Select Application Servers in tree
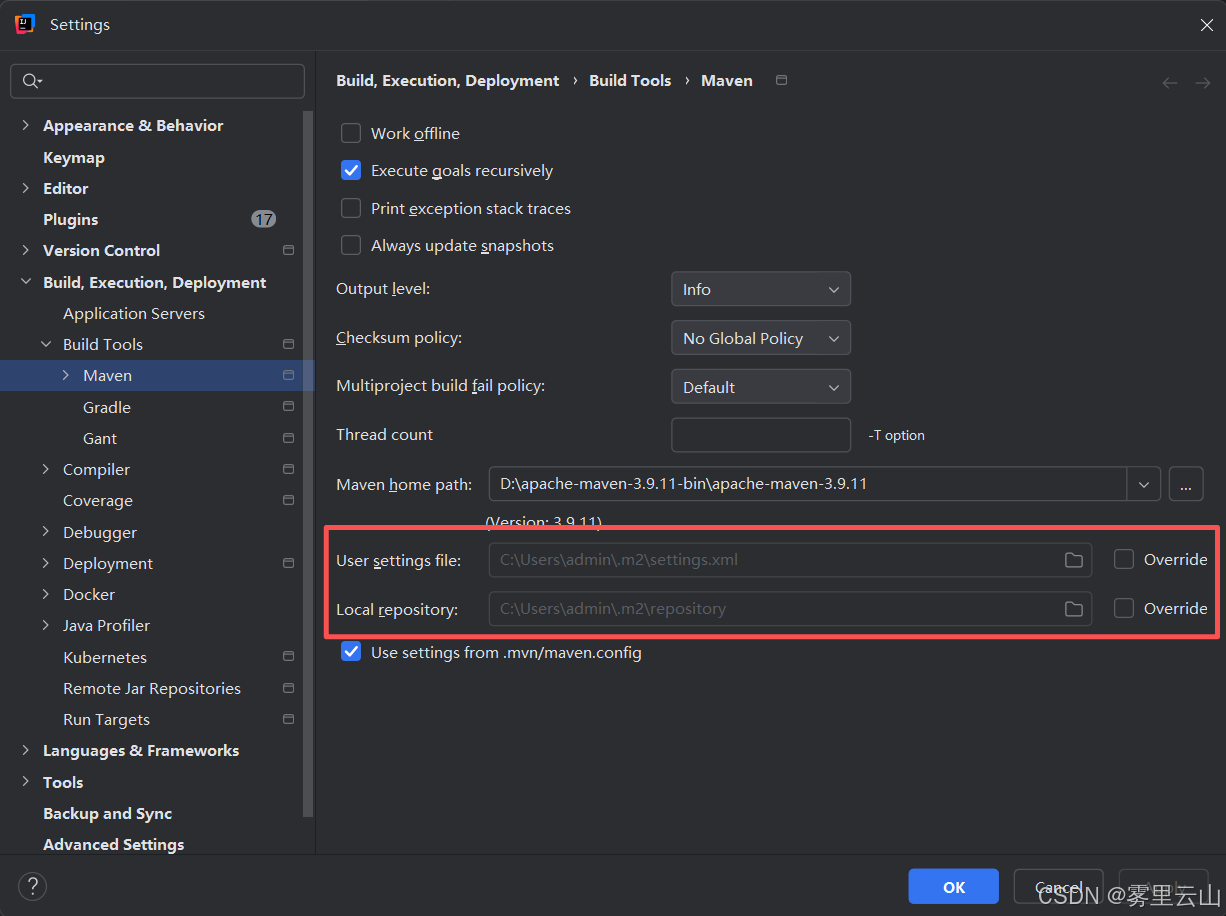Viewport: 1226px width, 916px height. click(x=134, y=313)
